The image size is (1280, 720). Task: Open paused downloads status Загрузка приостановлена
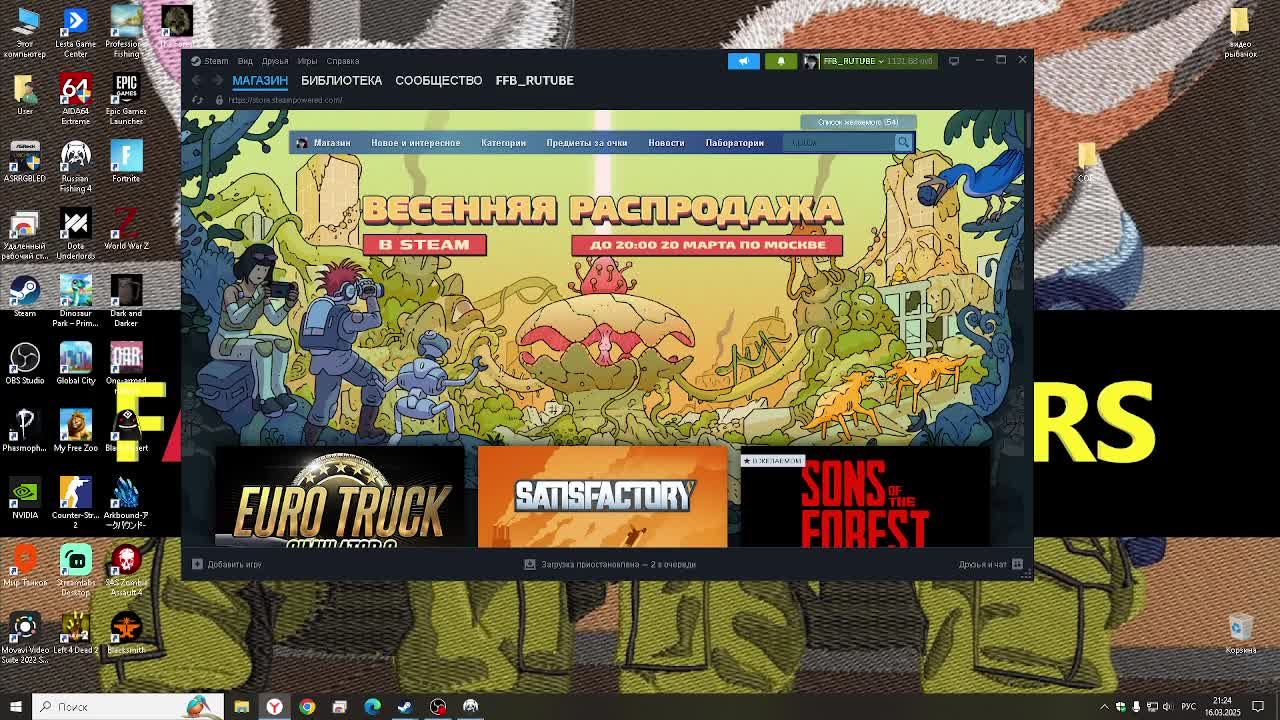[618, 564]
